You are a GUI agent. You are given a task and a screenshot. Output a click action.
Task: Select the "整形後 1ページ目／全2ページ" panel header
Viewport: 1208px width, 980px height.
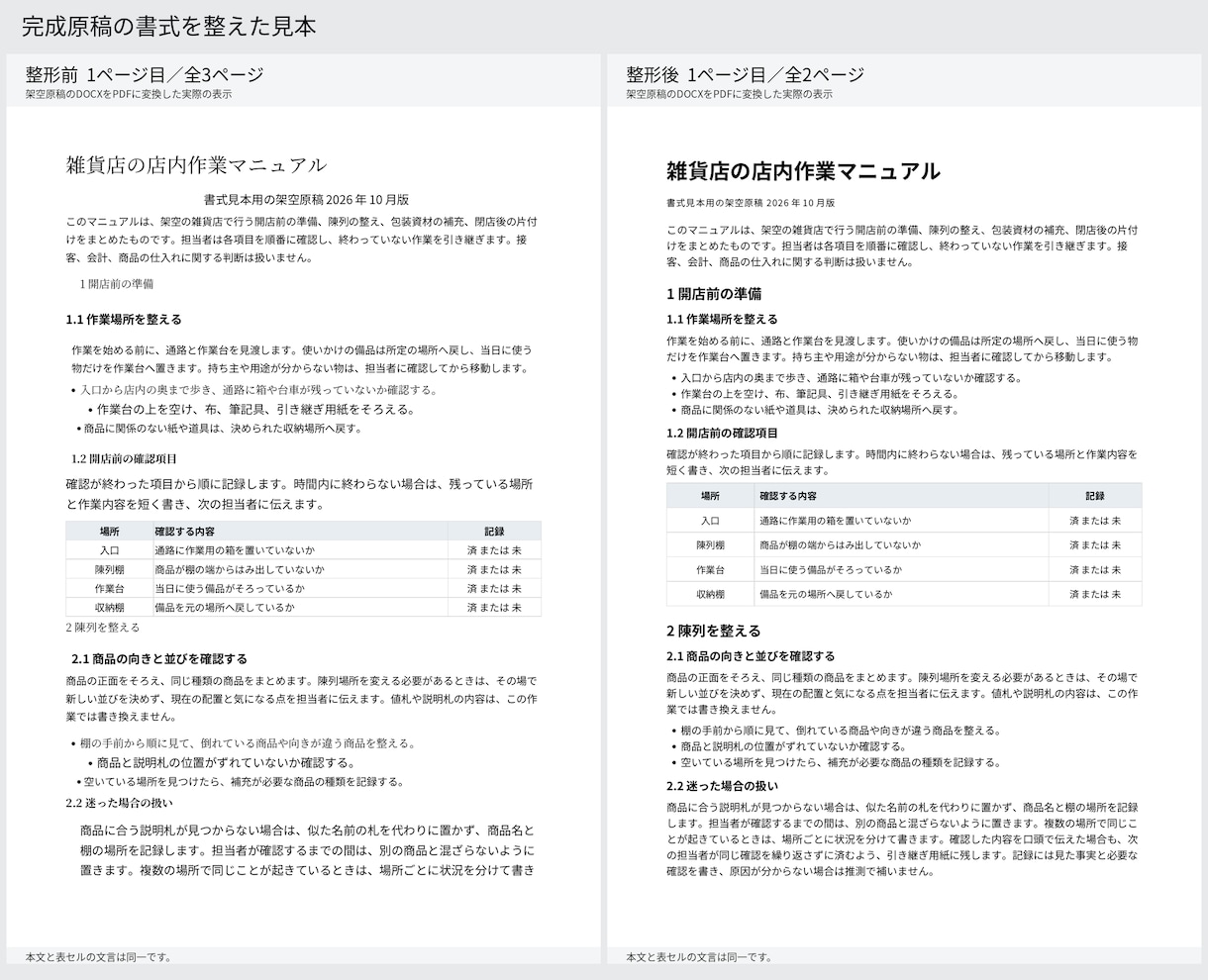click(x=745, y=74)
